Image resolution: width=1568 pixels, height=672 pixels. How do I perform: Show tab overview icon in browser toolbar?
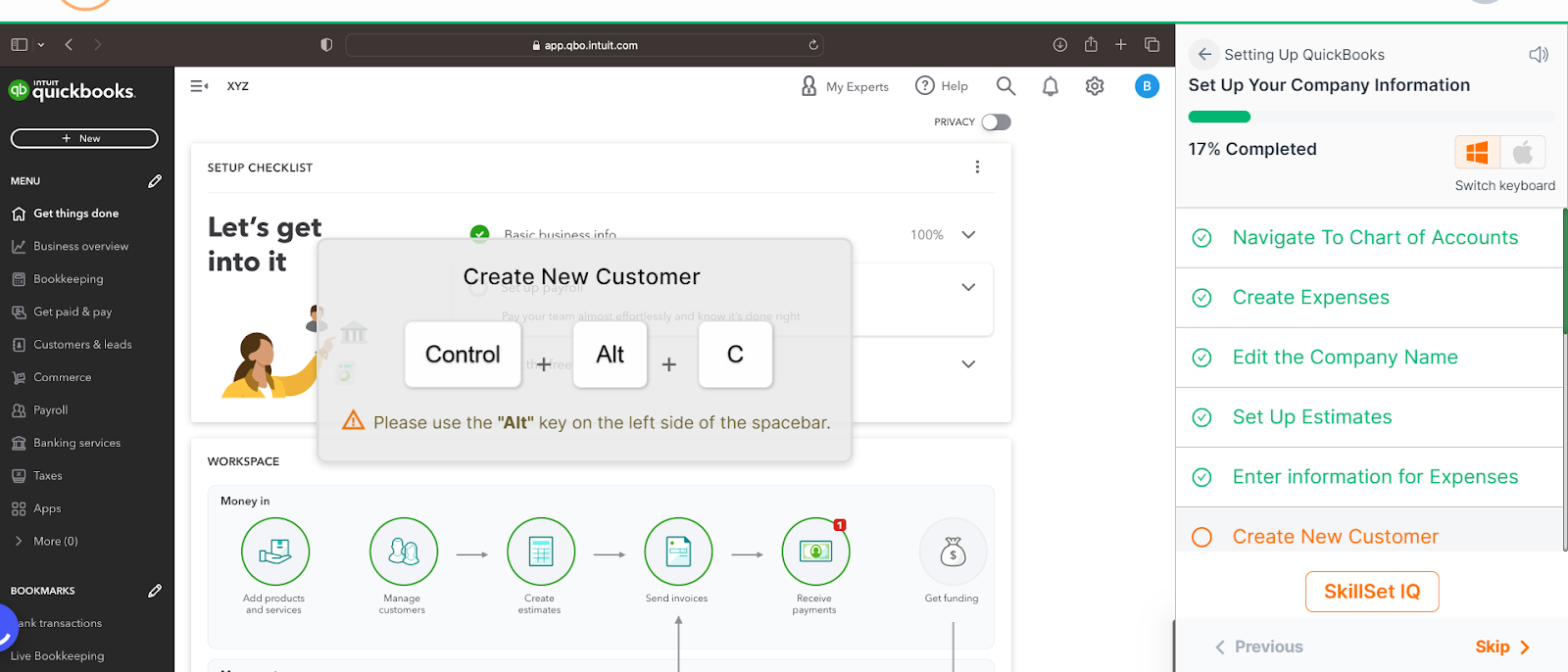(1152, 45)
